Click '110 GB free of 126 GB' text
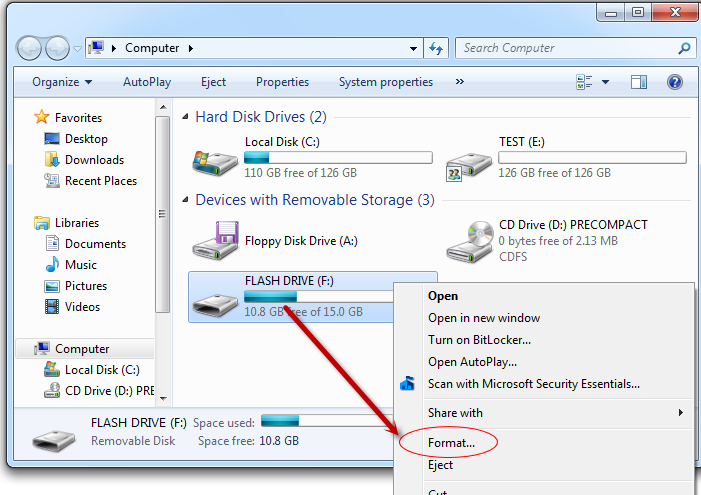The width and height of the screenshot is (701, 495). coord(300,173)
